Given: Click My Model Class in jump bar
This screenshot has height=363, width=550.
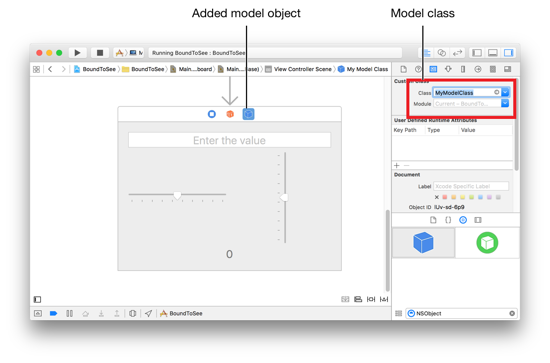Looking at the screenshot, I should click(363, 69).
